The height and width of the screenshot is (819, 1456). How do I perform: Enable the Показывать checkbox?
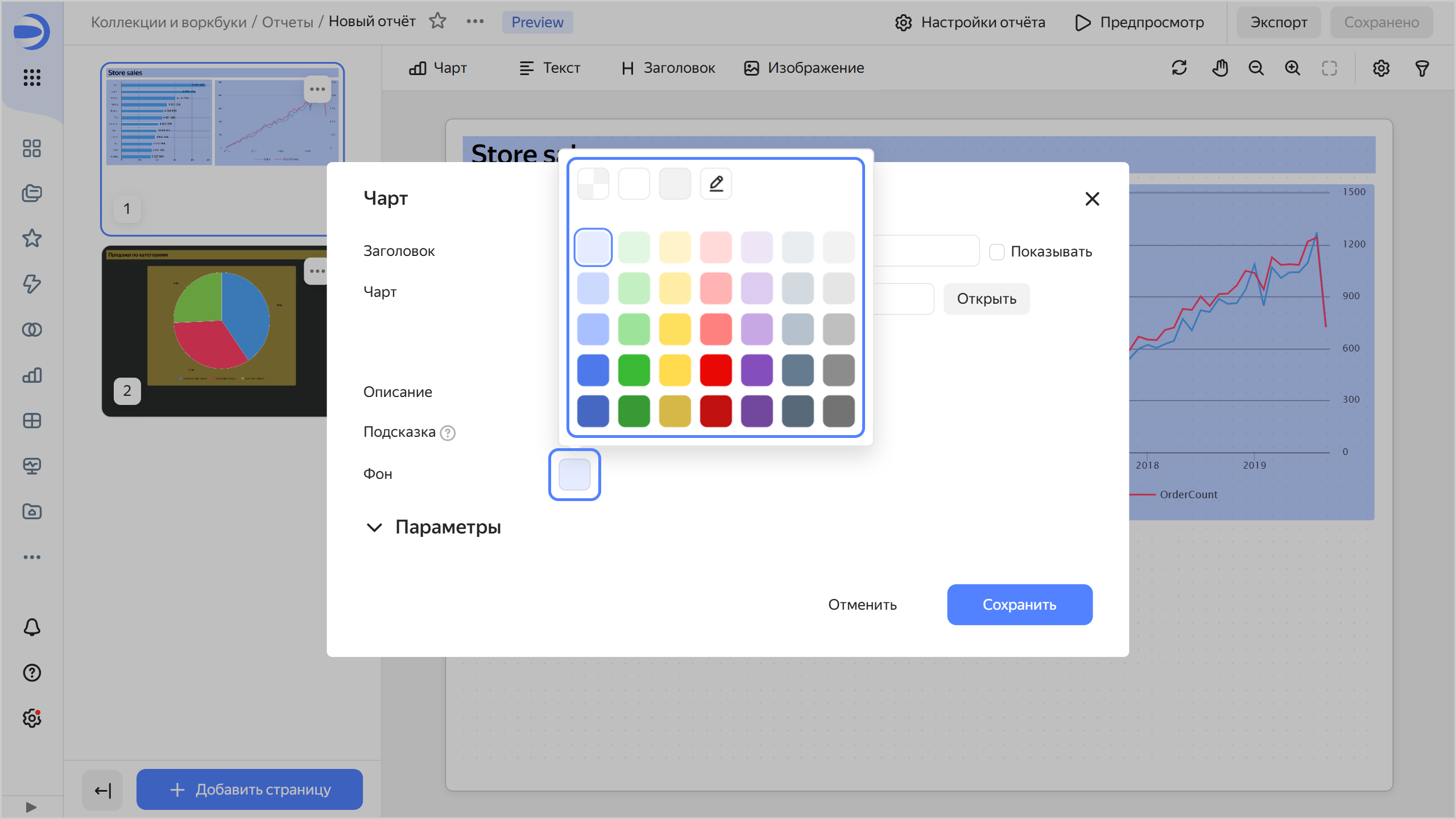[996, 252]
